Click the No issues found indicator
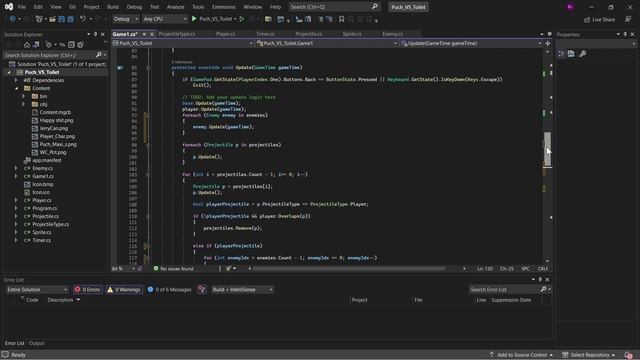The width and height of the screenshot is (640, 360). [173, 269]
